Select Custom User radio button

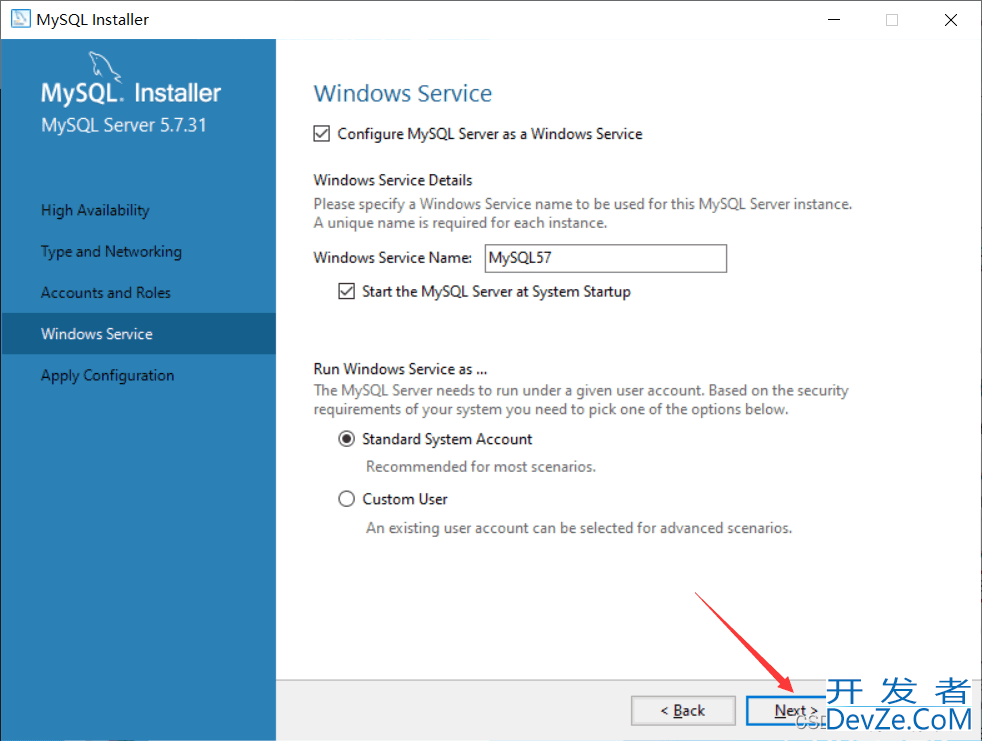pos(346,499)
